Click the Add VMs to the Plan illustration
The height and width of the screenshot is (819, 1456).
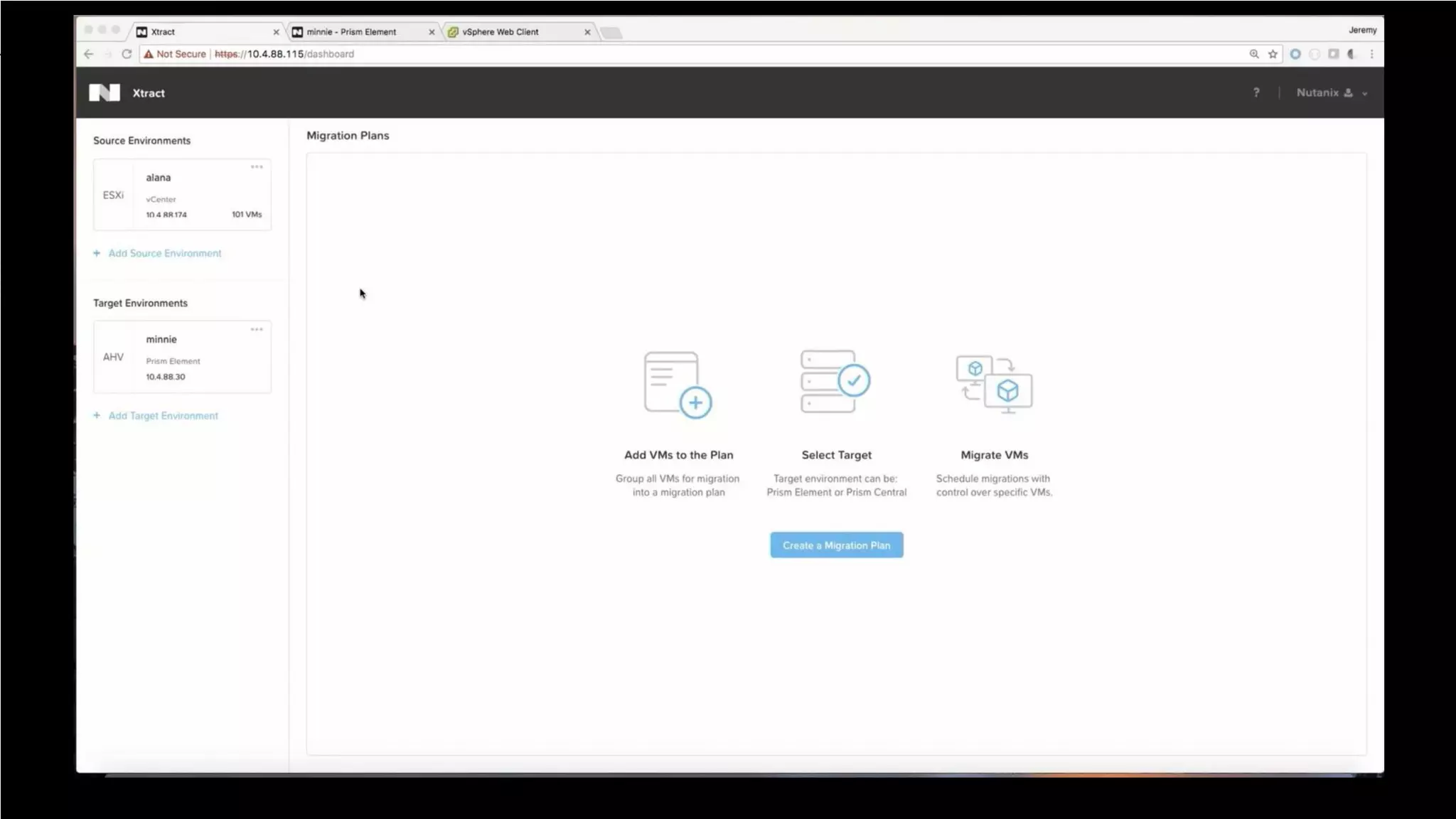(678, 385)
